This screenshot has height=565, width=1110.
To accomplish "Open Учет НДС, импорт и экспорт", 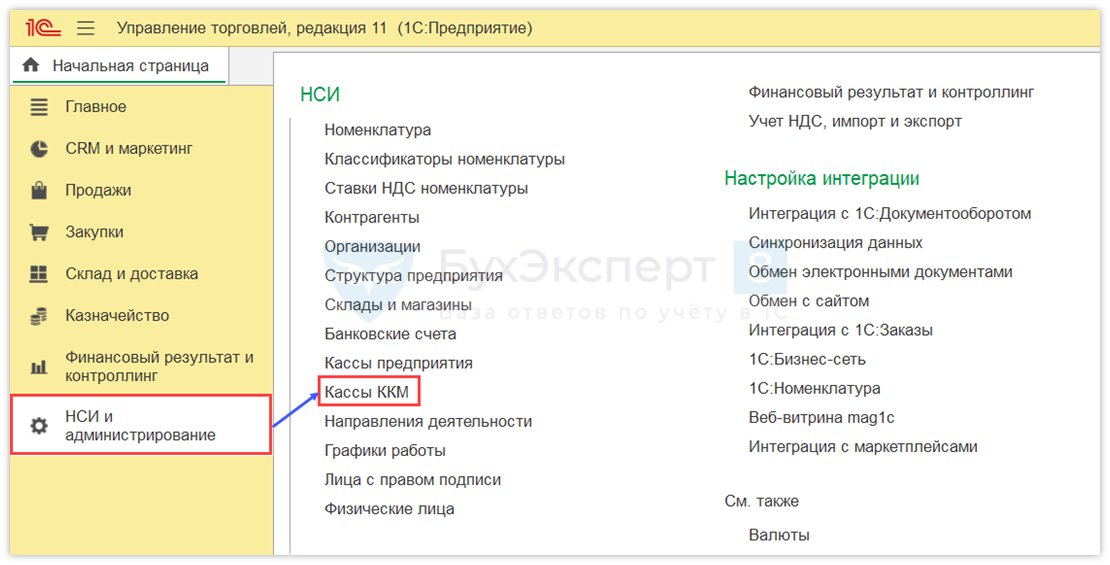I will pos(855,121).
